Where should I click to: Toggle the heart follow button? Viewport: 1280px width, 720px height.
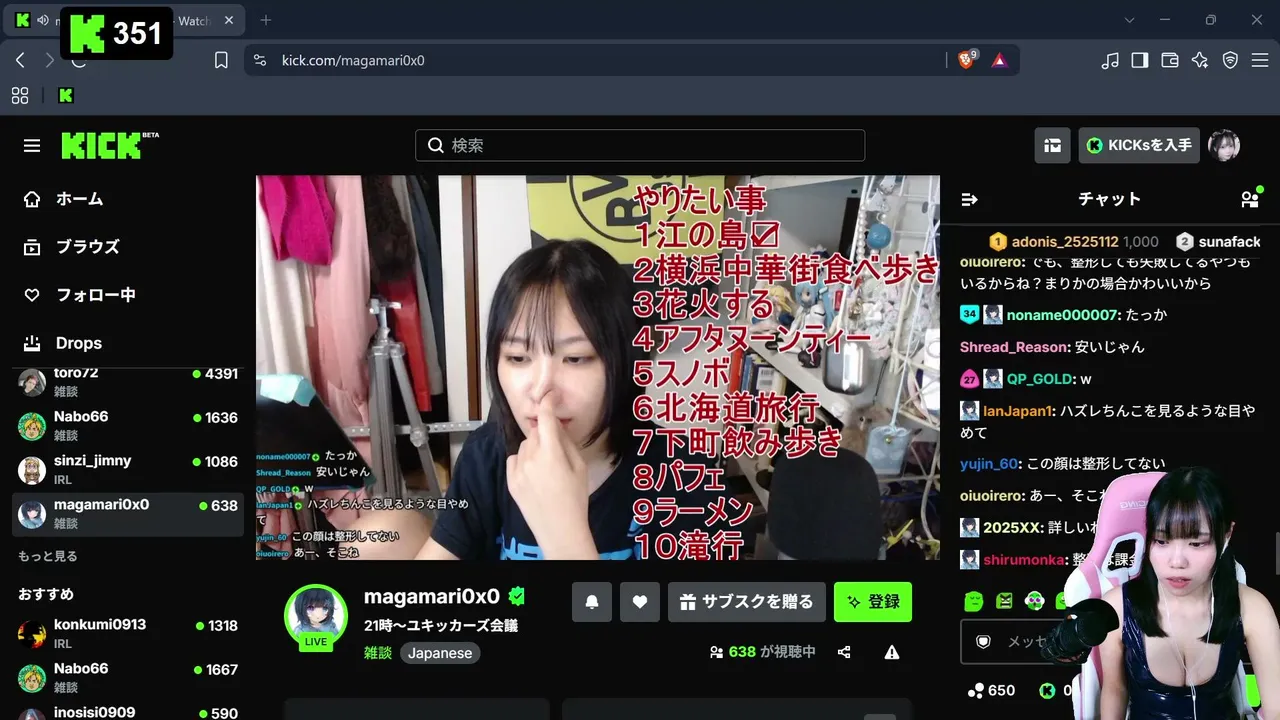(x=640, y=602)
